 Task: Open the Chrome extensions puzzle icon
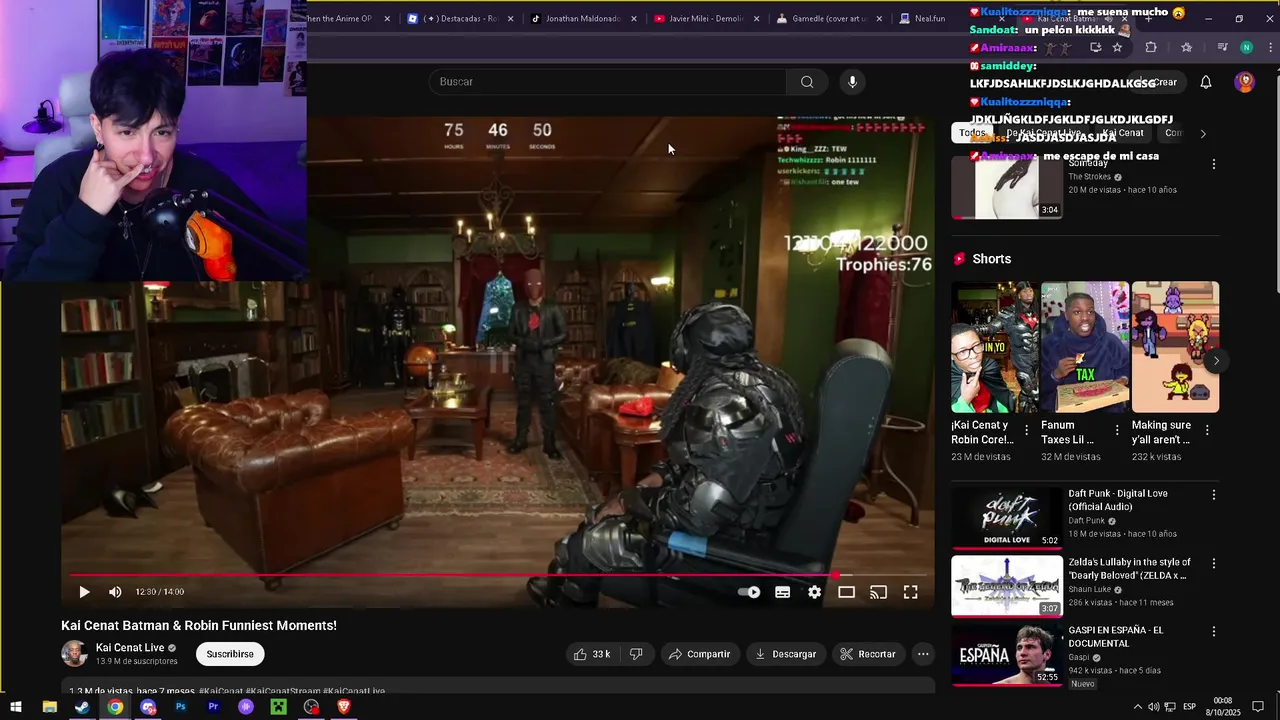coord(1151,47)
